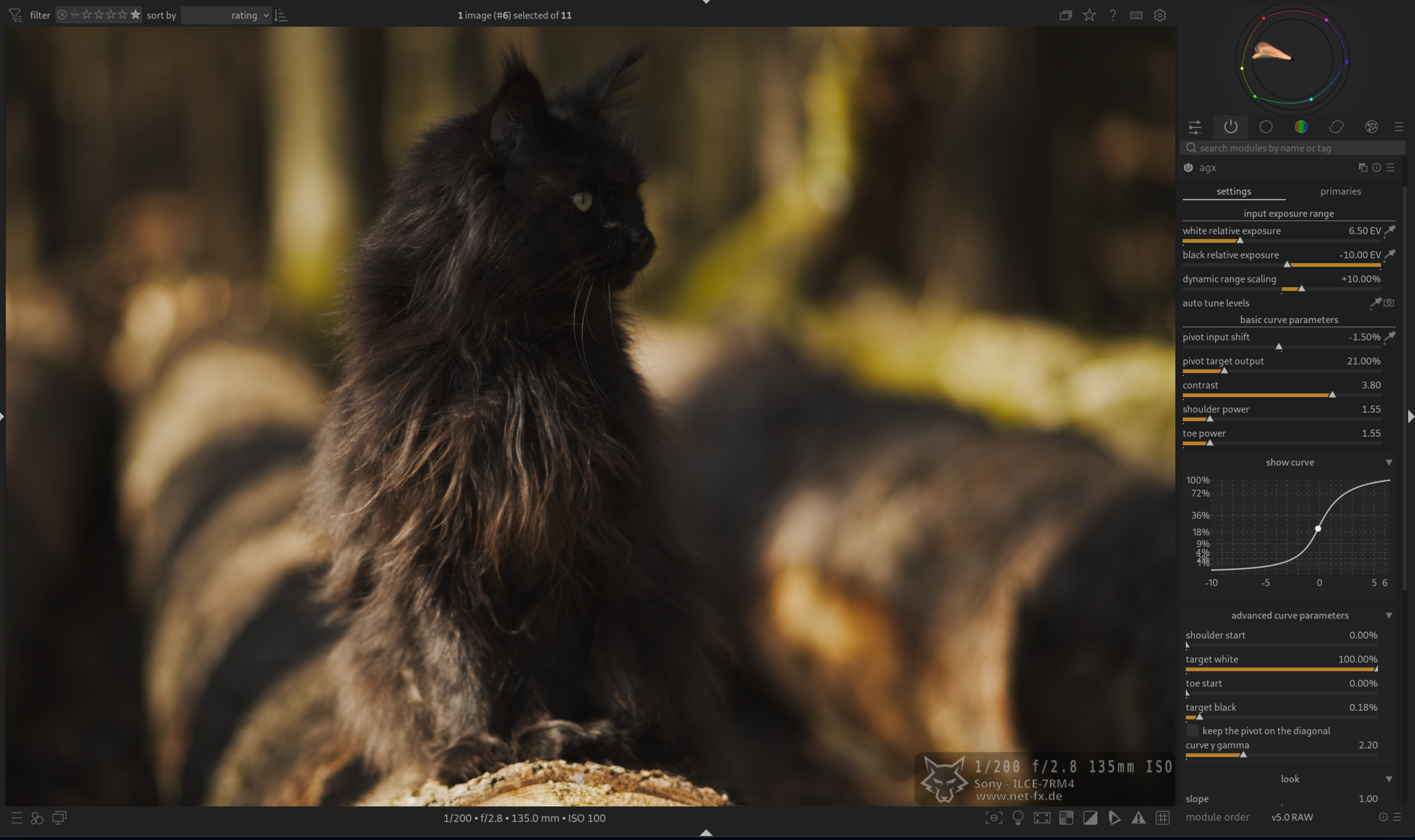Show the color grading modules group

(x=1301, y=127)
